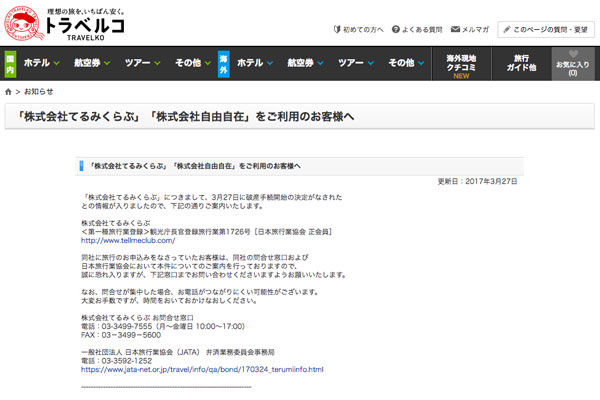The width and height of the screenshot is (600, 400).
Task: Expand the green arrow next to domestic ツアー
Action: point(157,63)
